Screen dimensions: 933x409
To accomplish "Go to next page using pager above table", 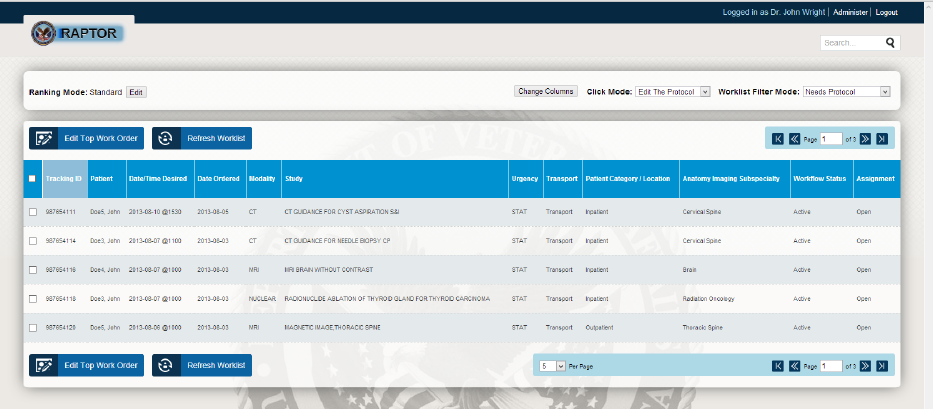I will pyautogui.click(x=865, y=139).
